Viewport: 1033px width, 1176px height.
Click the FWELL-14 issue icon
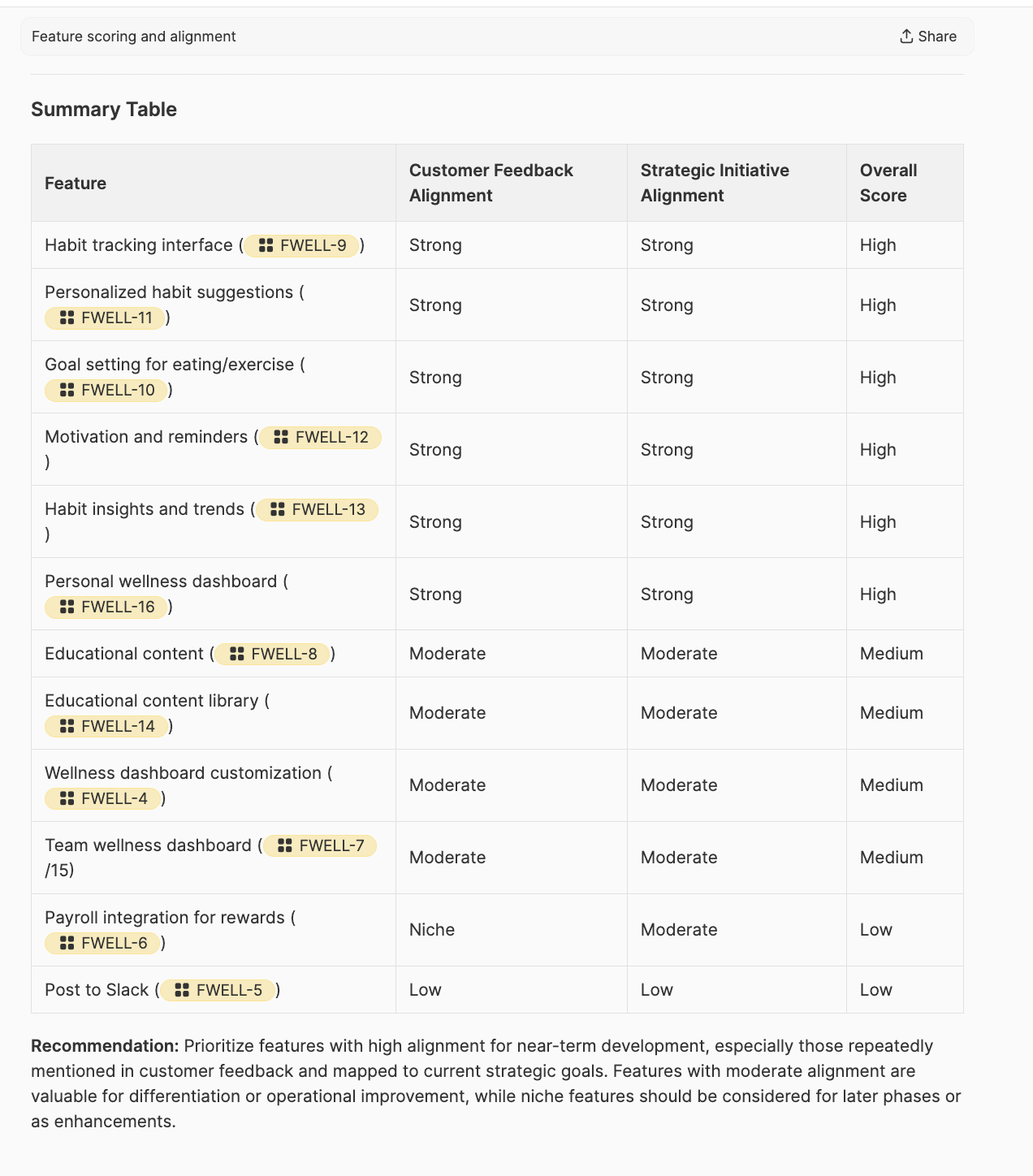67,726
